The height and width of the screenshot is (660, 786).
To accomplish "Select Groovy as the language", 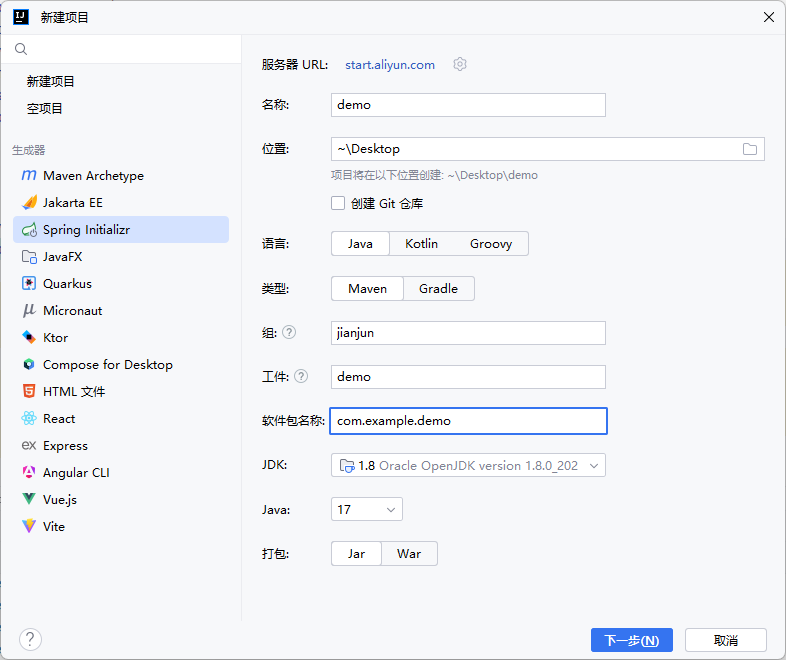I will click(491, 244).
